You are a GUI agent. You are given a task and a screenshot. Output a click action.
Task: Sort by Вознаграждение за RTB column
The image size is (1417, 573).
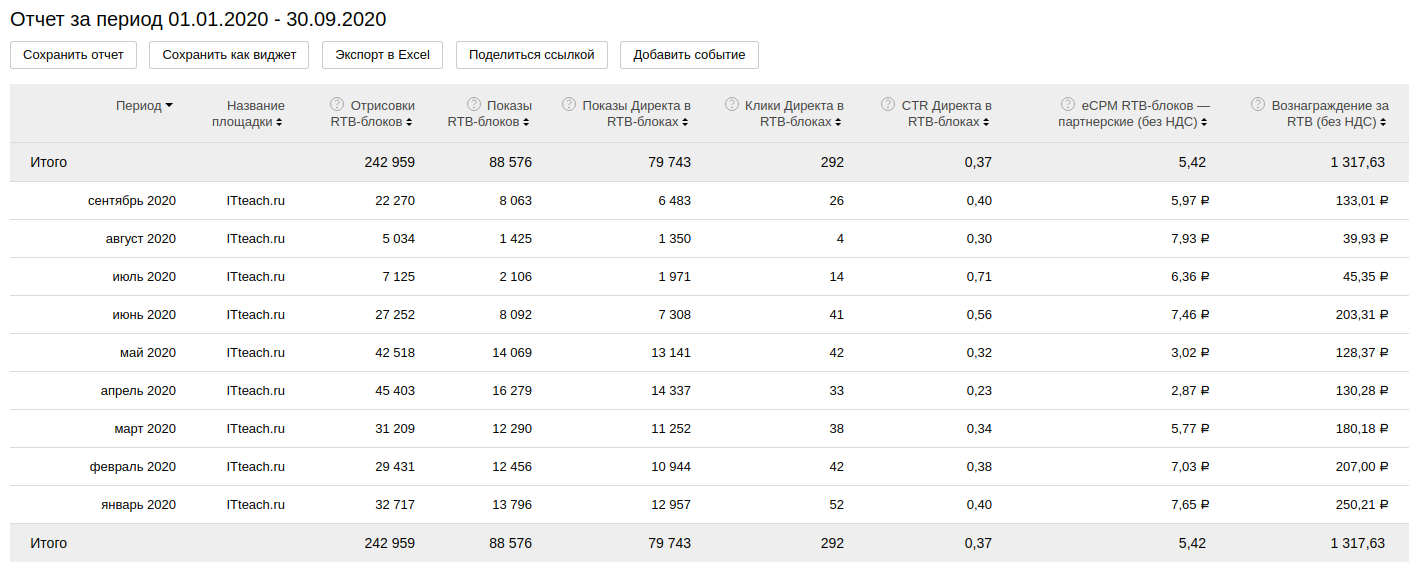point(1385,123)
